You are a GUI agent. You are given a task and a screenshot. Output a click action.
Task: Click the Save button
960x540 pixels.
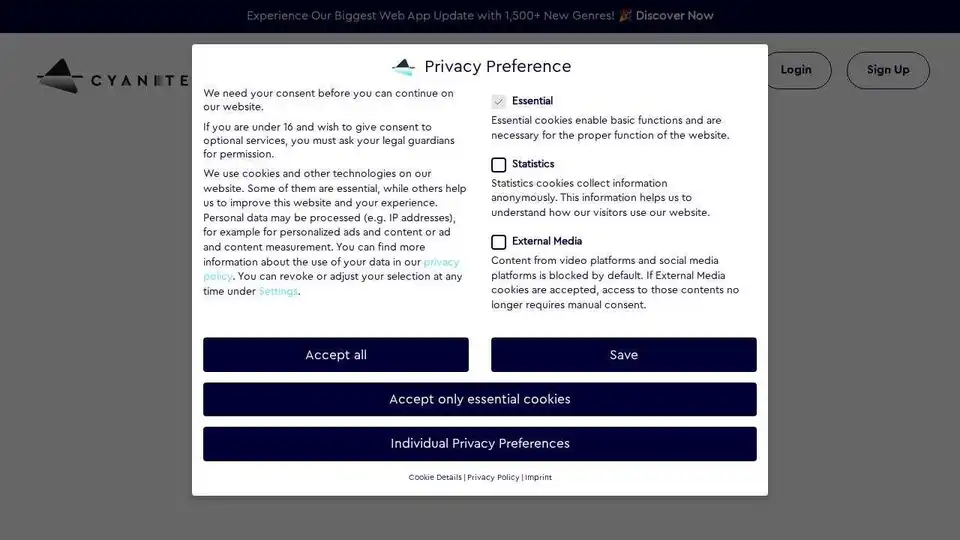point(623,354)
